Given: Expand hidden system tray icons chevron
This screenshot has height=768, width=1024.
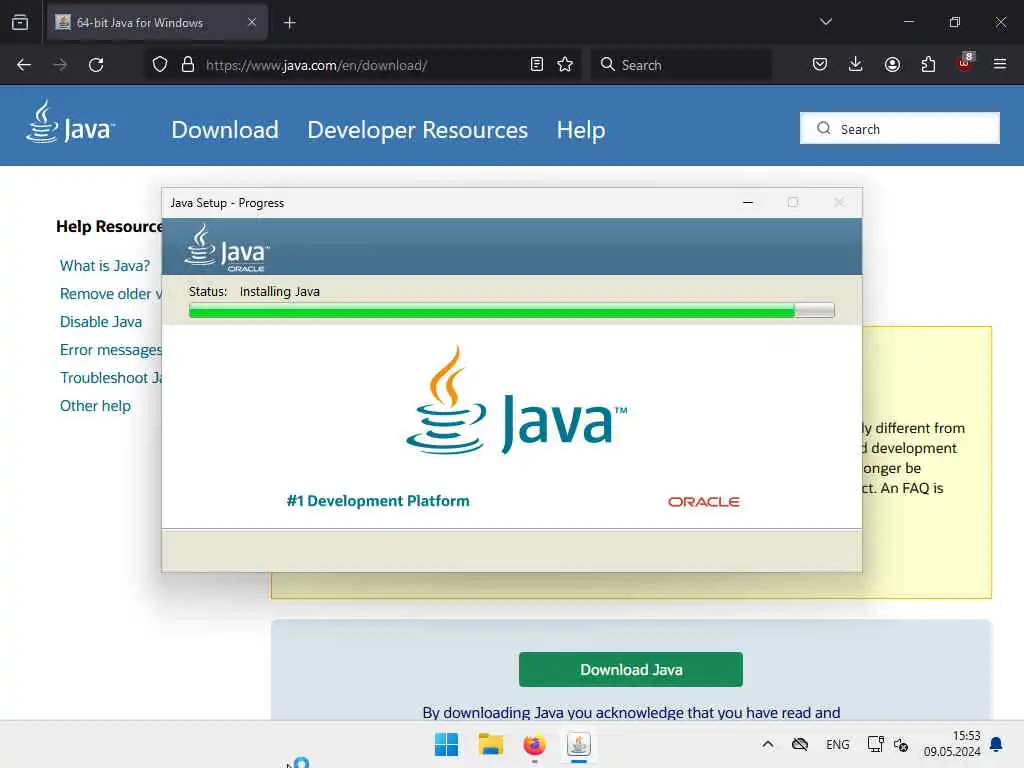Looking at the screenshot, I should point(768,744).
